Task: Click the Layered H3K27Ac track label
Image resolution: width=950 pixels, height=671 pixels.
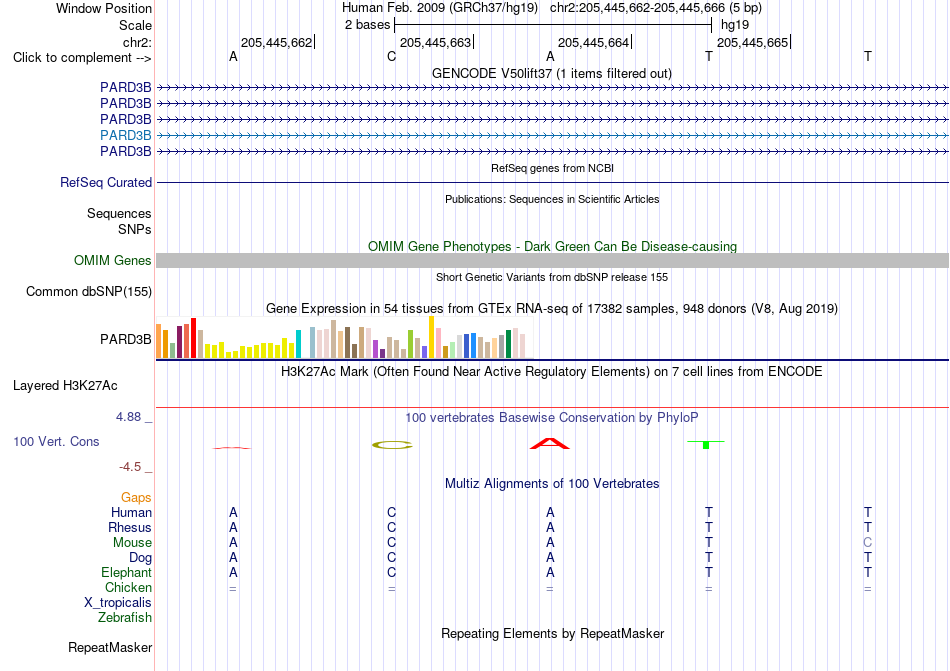Action: pos(65,386)
